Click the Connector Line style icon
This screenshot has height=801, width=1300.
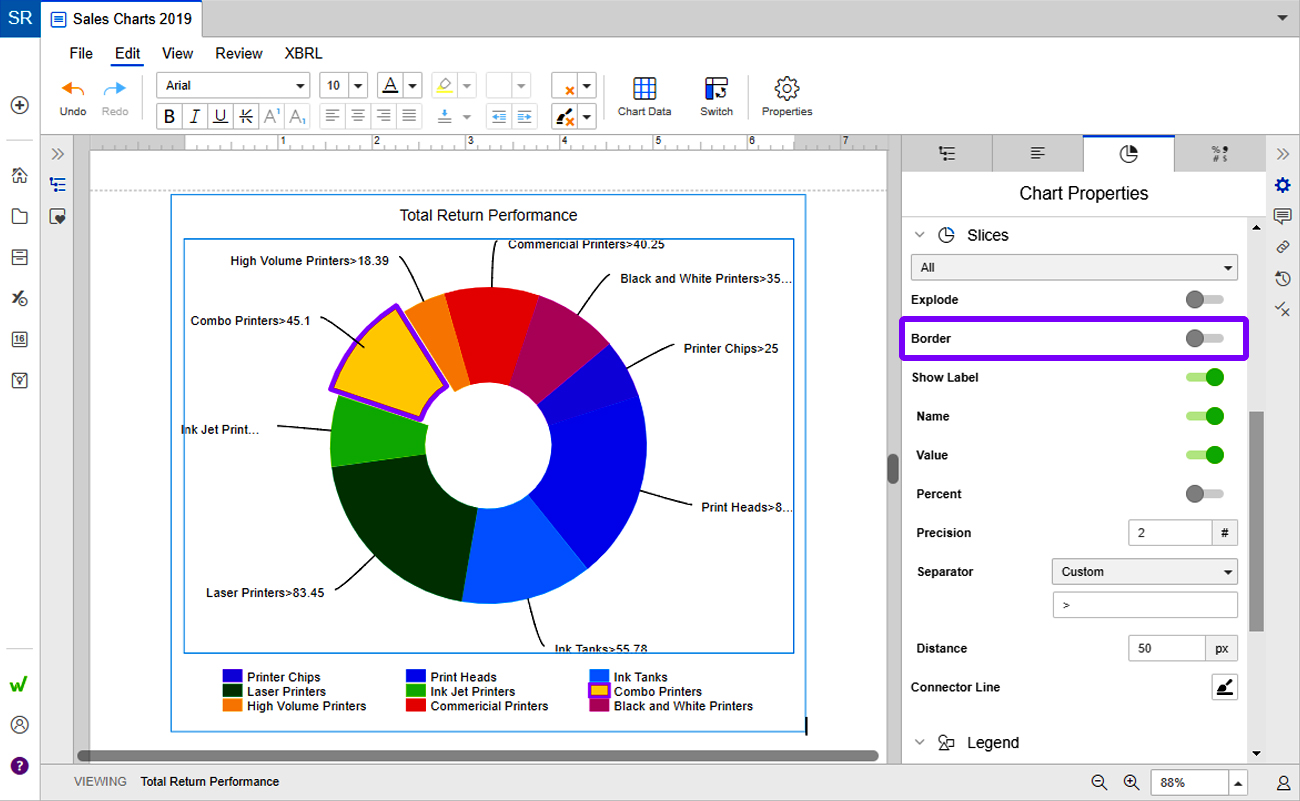pos(1224,687)
